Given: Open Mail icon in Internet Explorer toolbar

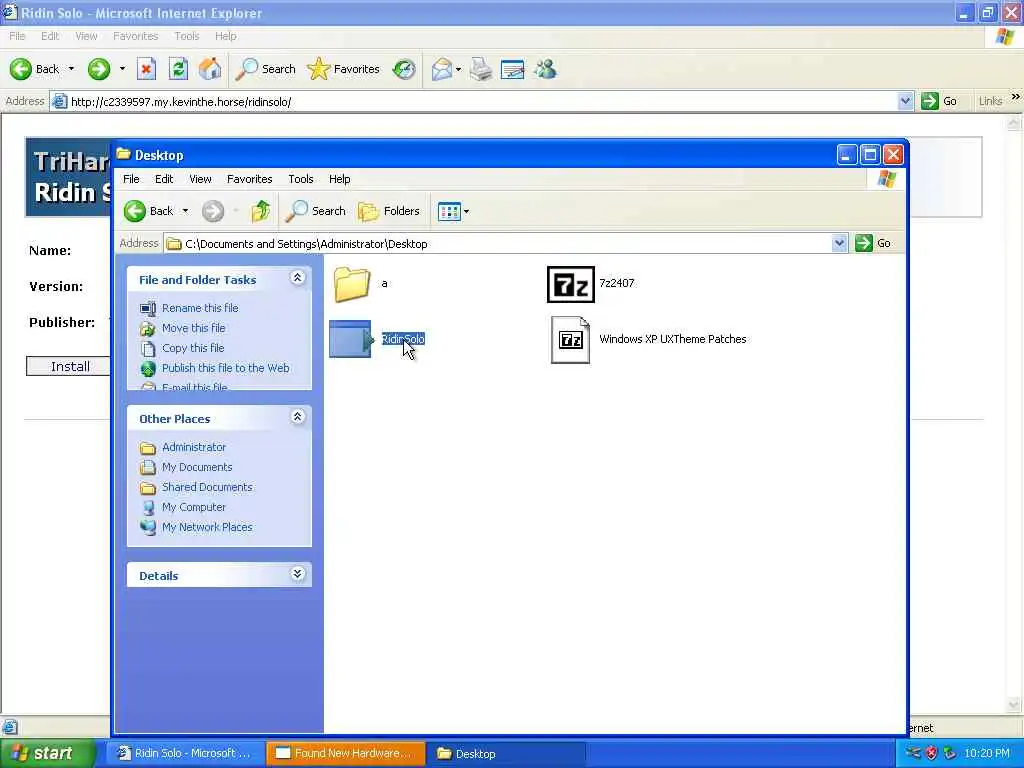Looking at the screenshot, I should click(x=442, y=69).
